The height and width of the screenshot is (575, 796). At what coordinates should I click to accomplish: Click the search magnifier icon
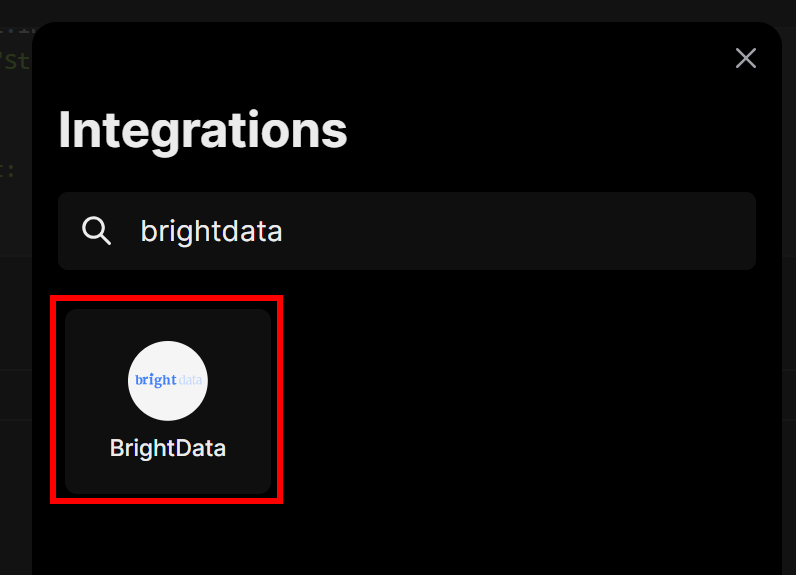pos(96,231)
